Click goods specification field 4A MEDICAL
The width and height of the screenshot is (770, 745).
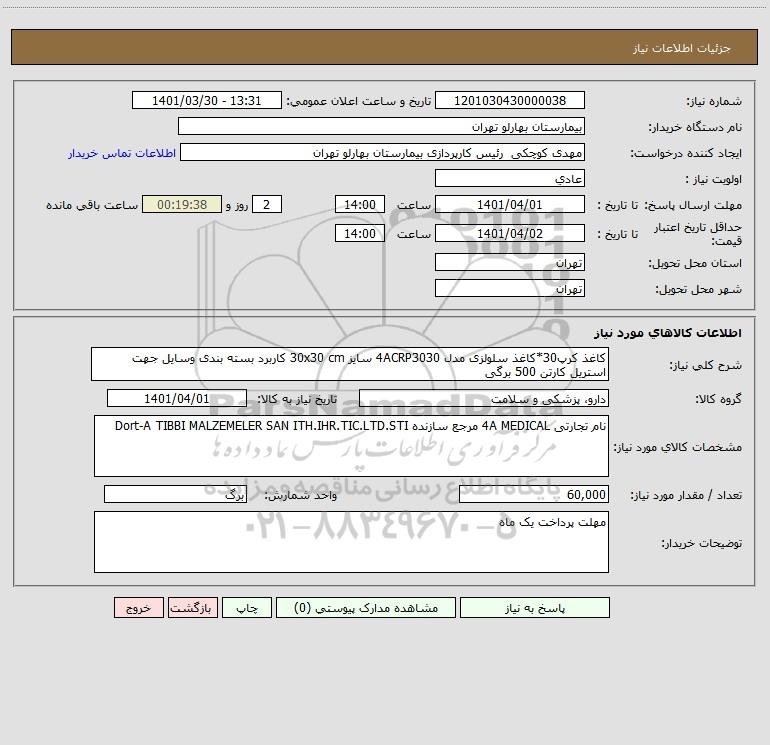pyautogui.click(x=351, y=446)
